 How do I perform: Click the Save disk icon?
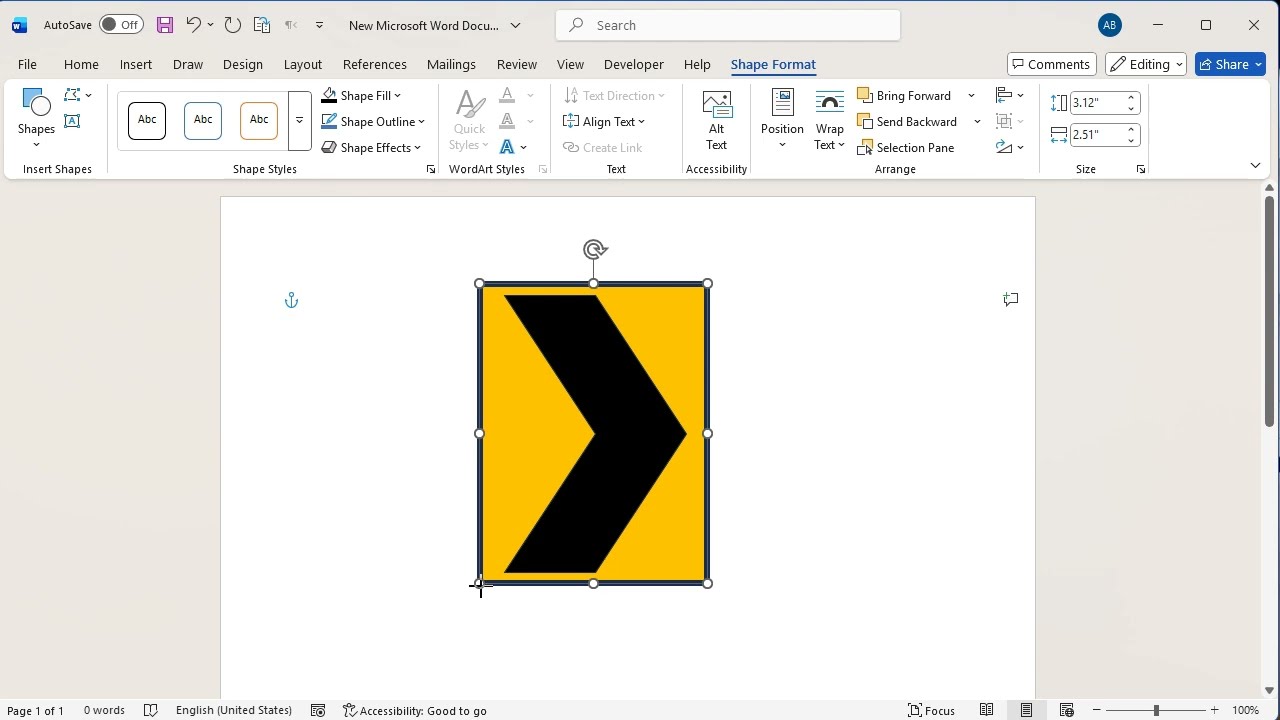tap(165, 25)
